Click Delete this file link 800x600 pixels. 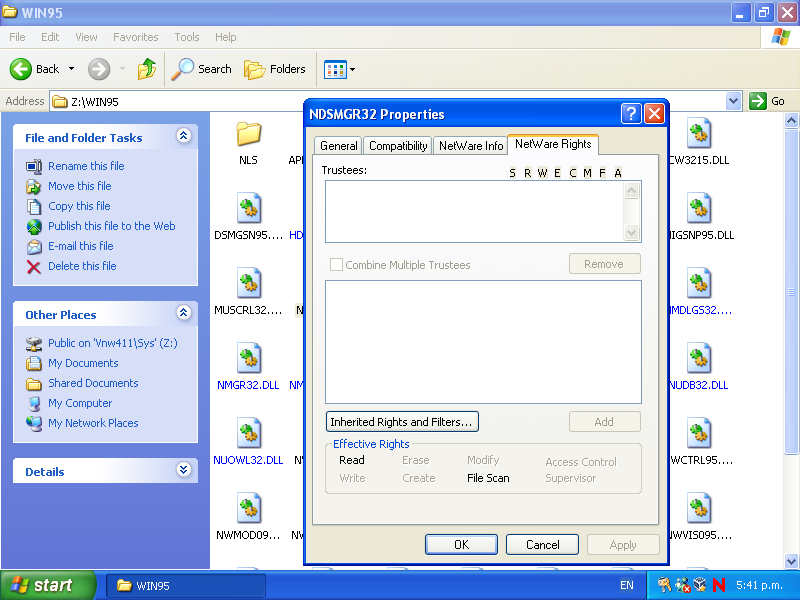[x=82, y=266]
